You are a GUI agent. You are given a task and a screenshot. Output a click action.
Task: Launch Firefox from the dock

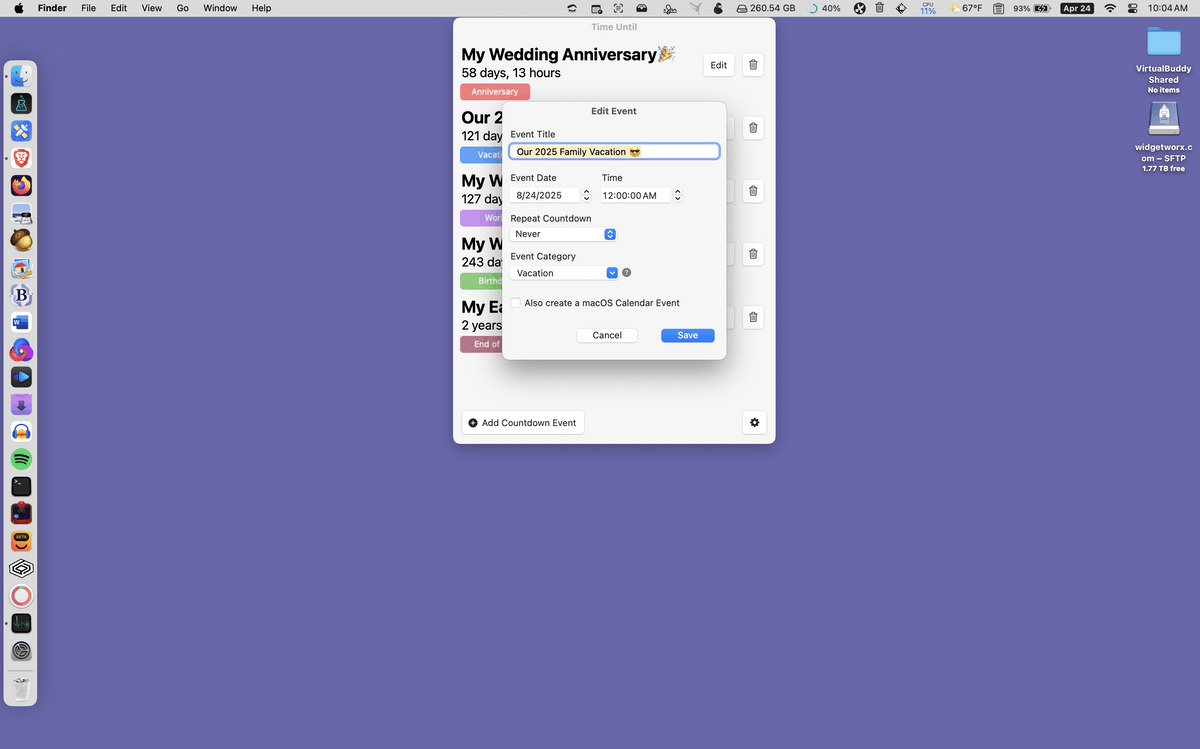(x=21, y=186)
